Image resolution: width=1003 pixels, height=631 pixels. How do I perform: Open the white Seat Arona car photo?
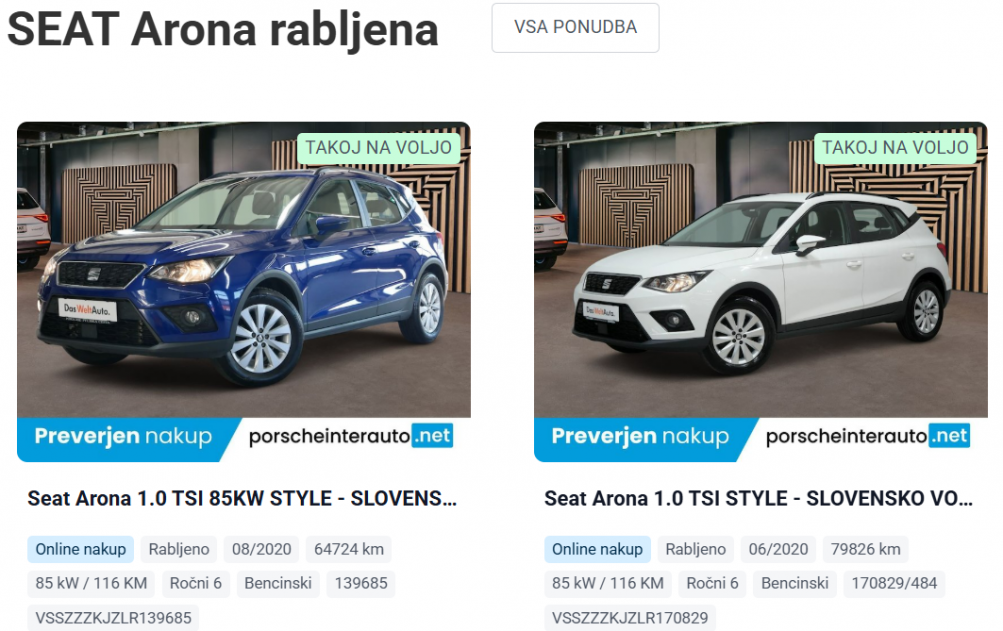click(761, 269)
